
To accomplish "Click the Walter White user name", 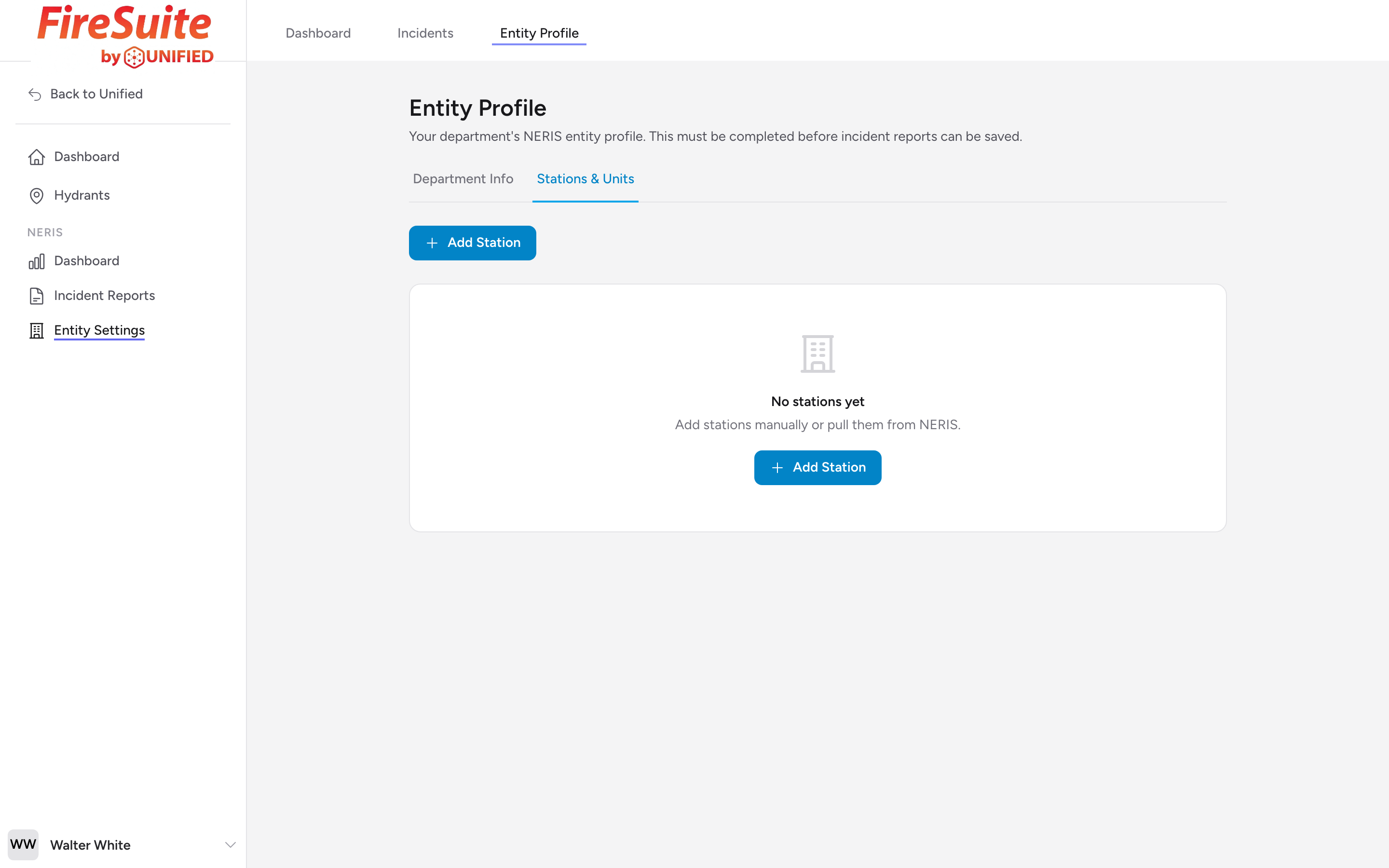I will point(90,845).
